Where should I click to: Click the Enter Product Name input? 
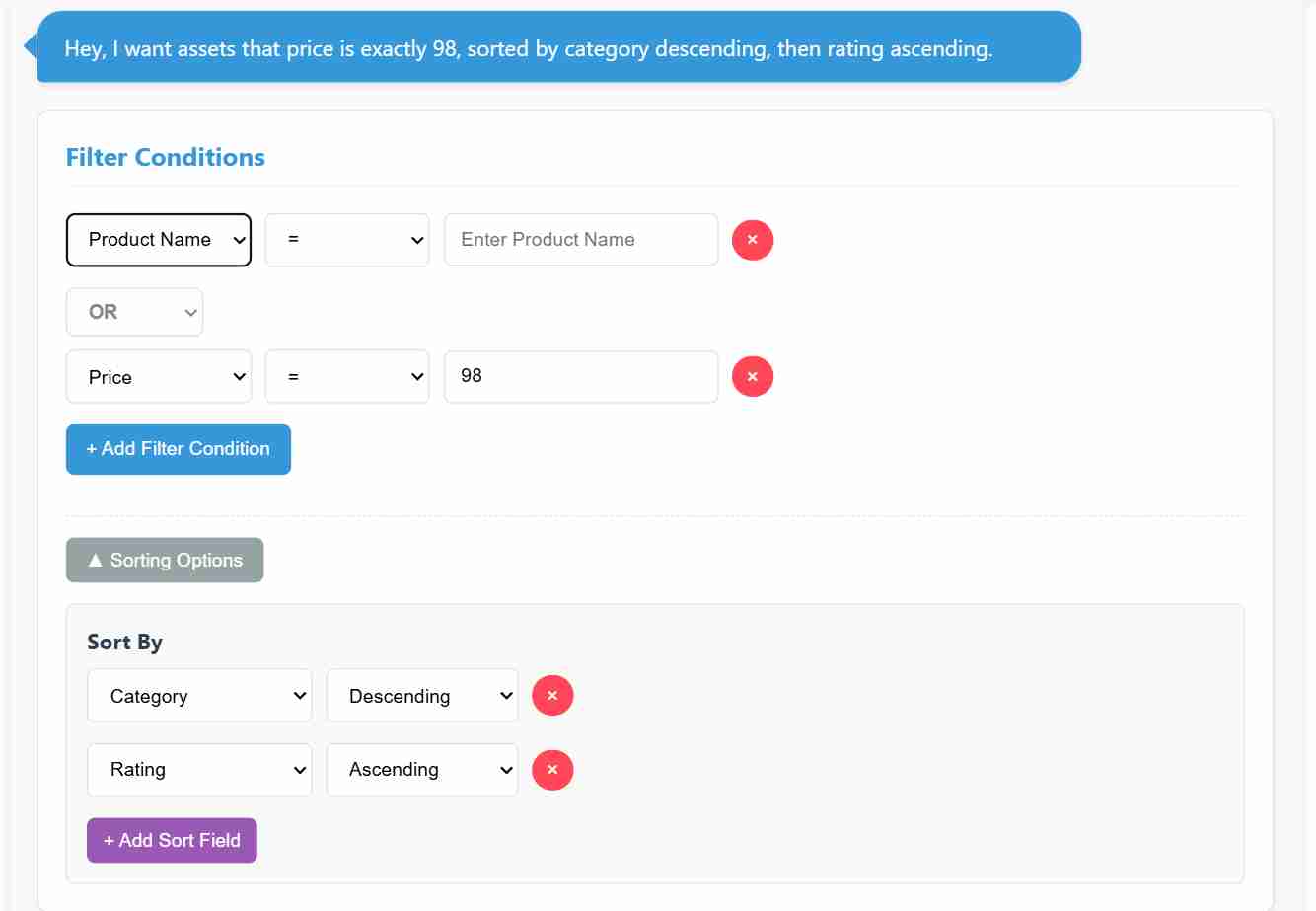point(581,240)
